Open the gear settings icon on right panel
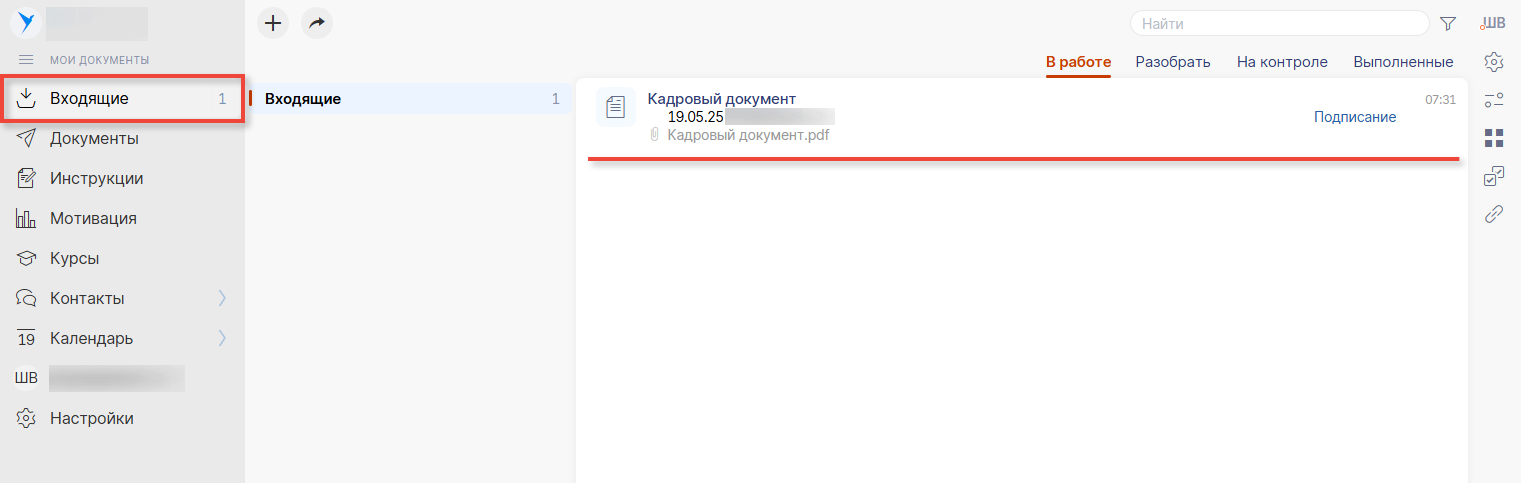The image size is (1521, 483). [1494, 61]
